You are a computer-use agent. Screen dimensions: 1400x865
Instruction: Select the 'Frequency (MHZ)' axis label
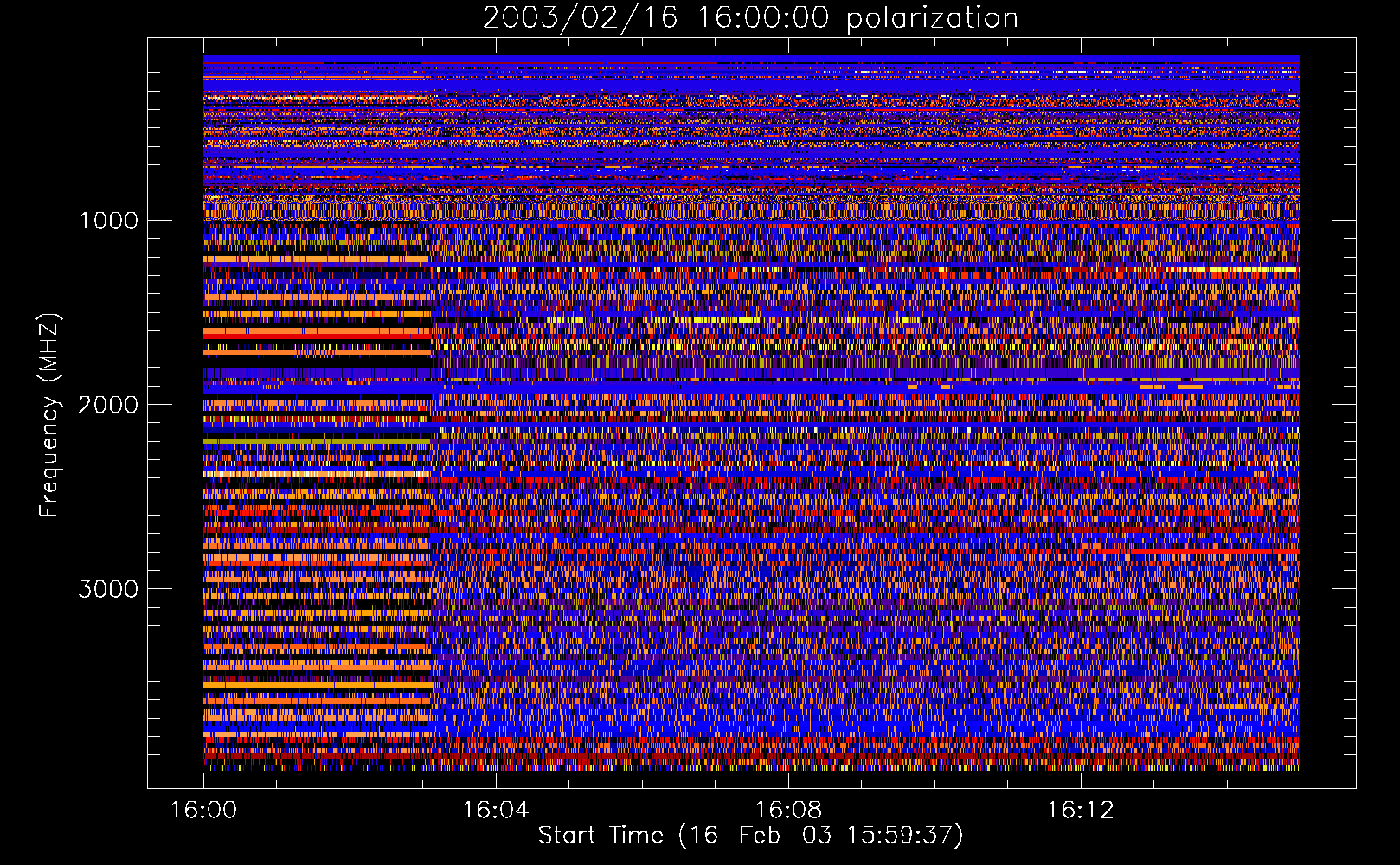pos(50,415)
